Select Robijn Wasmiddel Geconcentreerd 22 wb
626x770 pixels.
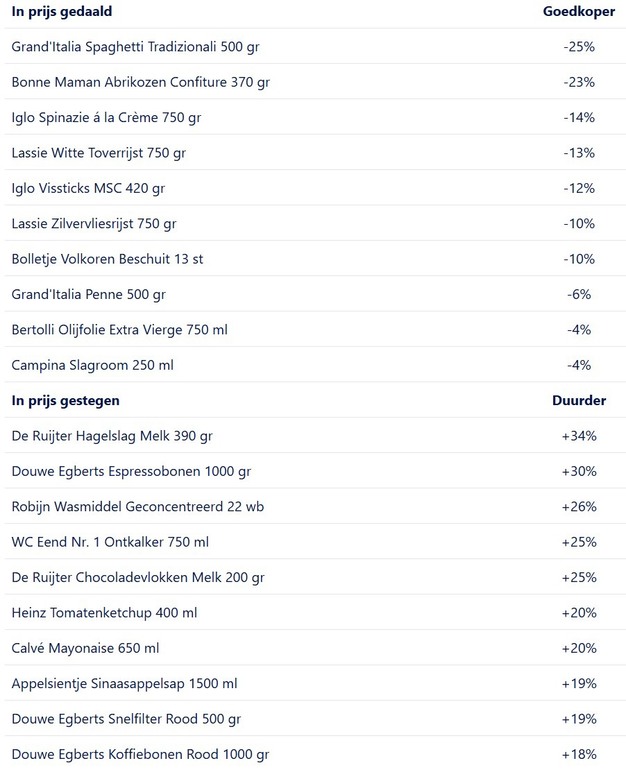(x=134, y=506)
